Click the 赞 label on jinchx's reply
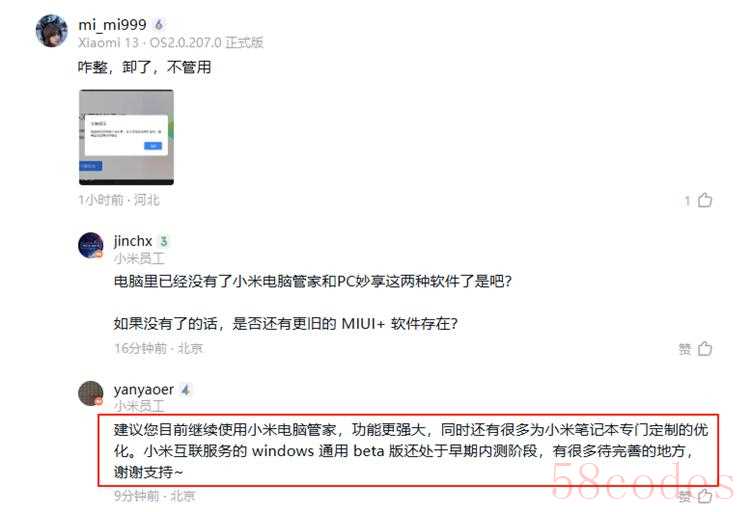The image size is (750, 512). pyautogui.click(x=685, y=349)
